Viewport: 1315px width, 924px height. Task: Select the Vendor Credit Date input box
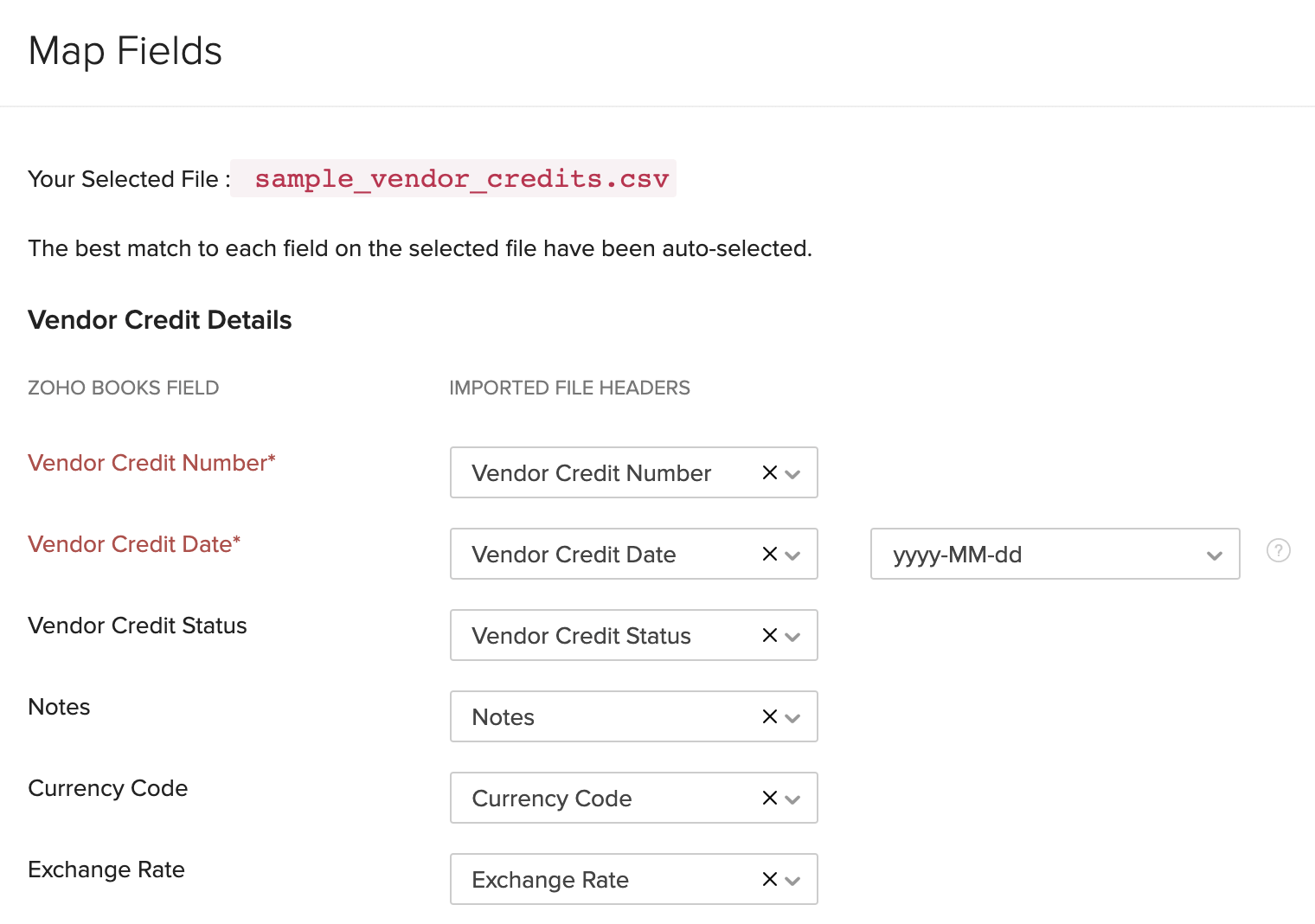[606, 554]
